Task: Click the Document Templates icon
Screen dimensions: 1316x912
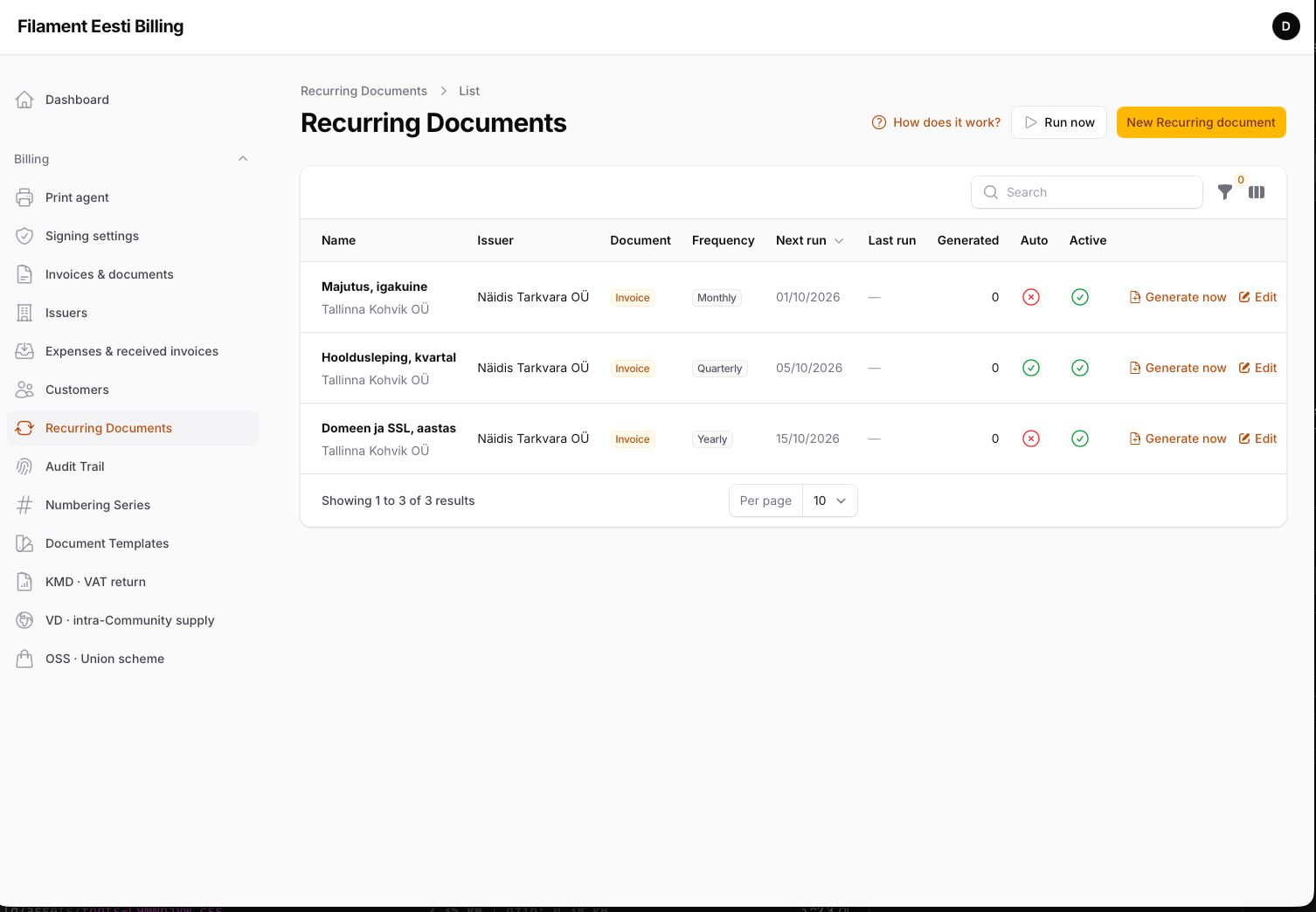Action: point(24,543)
